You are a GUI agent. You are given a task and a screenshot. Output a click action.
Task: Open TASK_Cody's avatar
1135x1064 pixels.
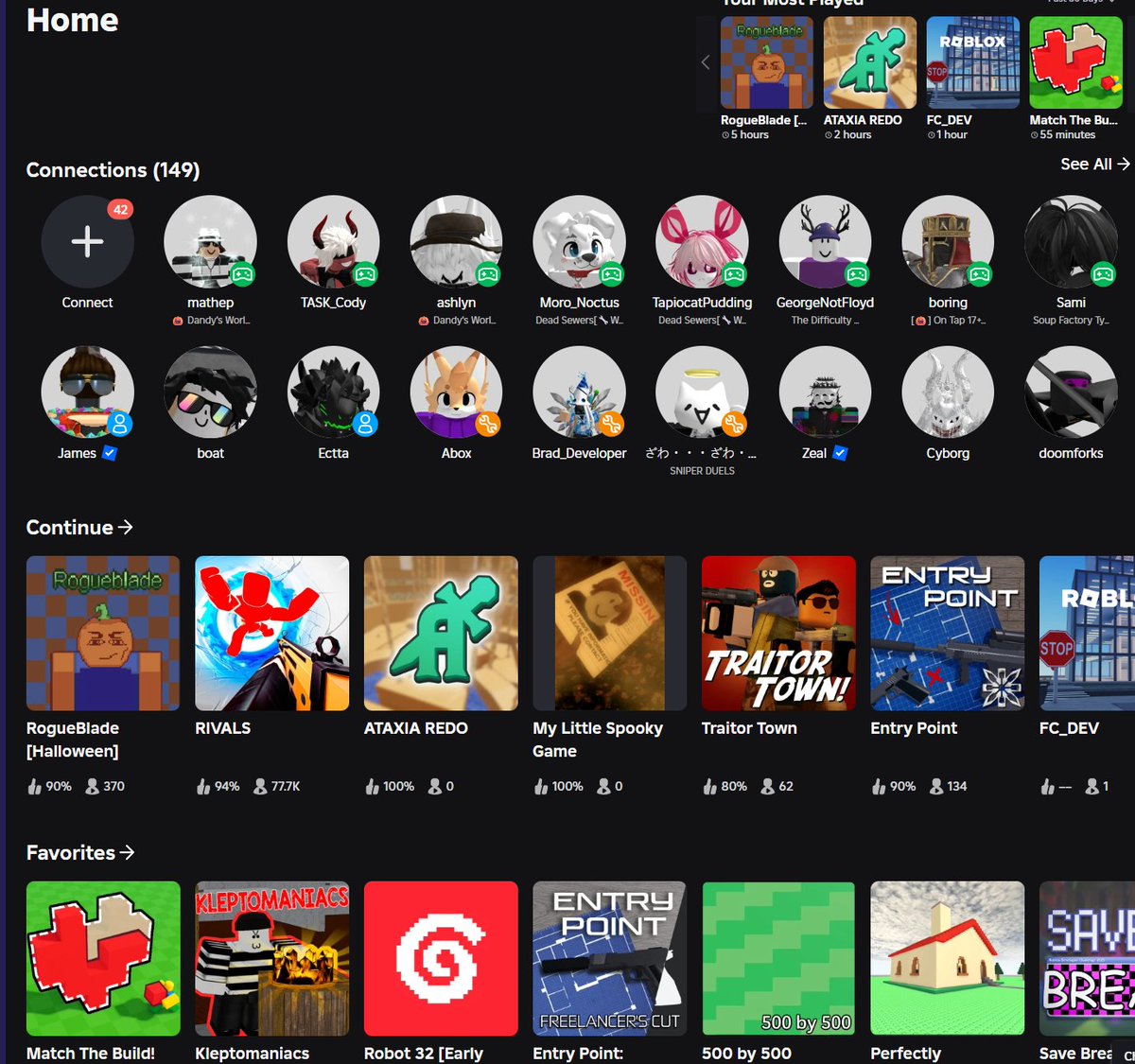pyautogui.click(x=333, y=241)
